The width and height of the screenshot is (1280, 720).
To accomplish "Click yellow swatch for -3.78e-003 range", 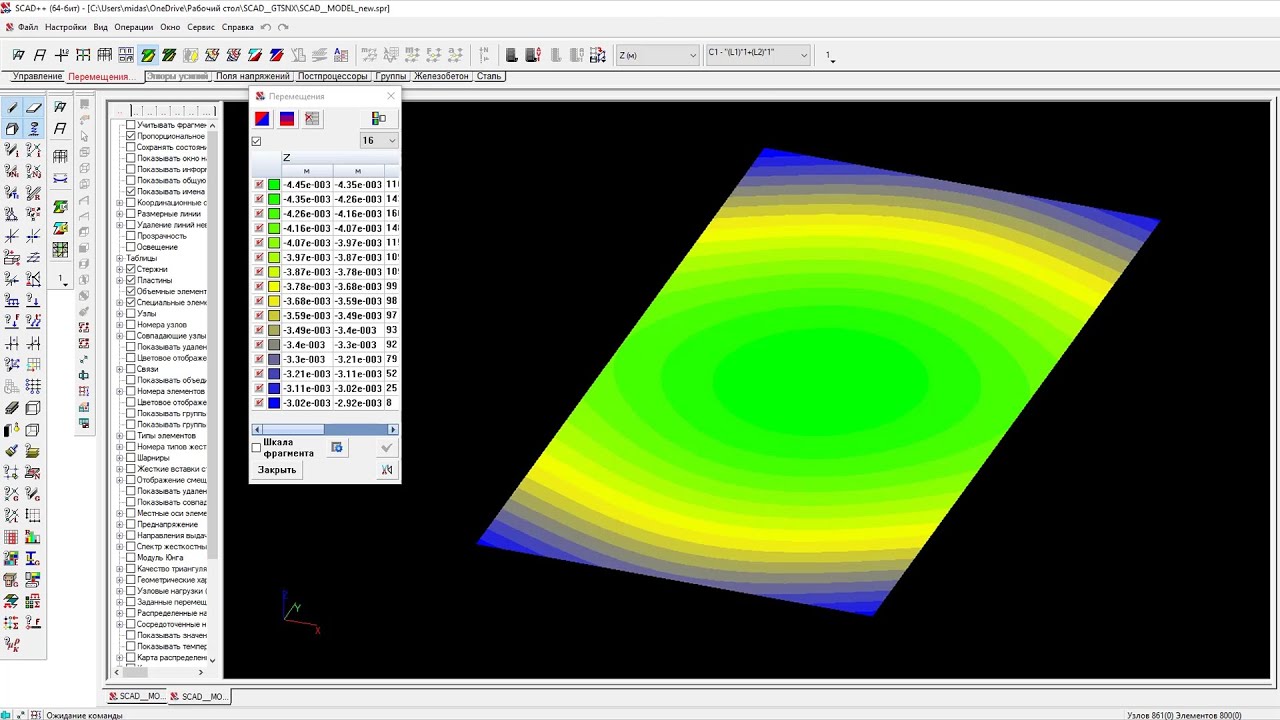I will pos(274,287).
